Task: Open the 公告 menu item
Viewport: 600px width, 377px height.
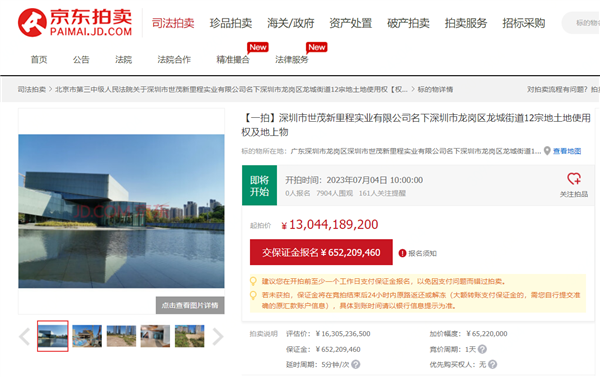Action: [x=81, y=59]
